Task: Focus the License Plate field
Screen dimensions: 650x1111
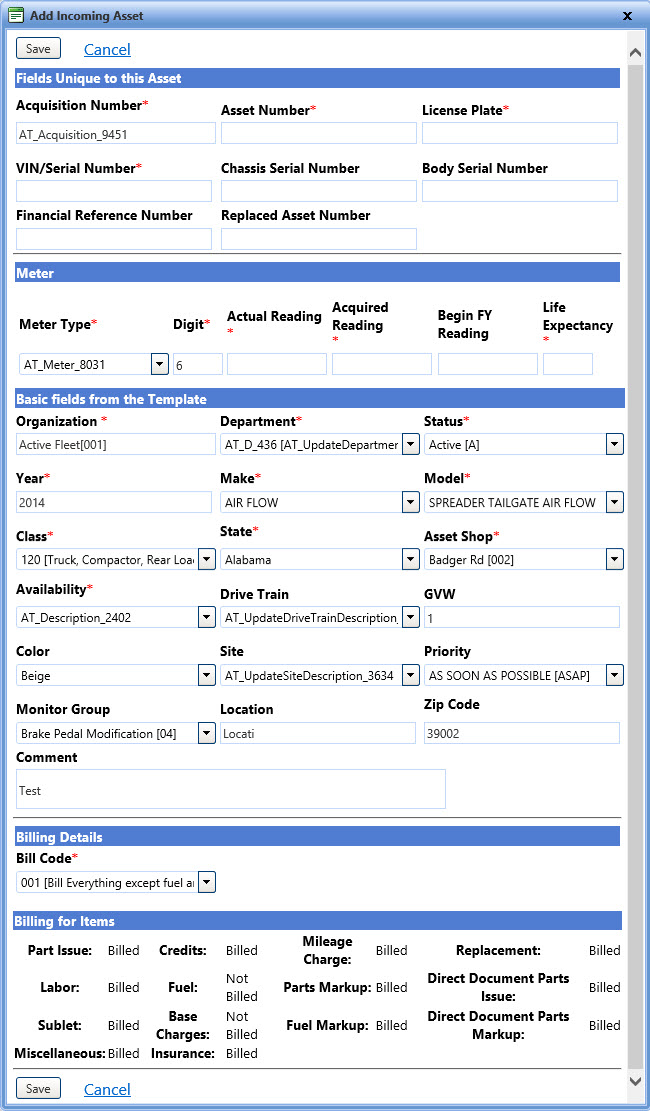Action: pos(520,133)
